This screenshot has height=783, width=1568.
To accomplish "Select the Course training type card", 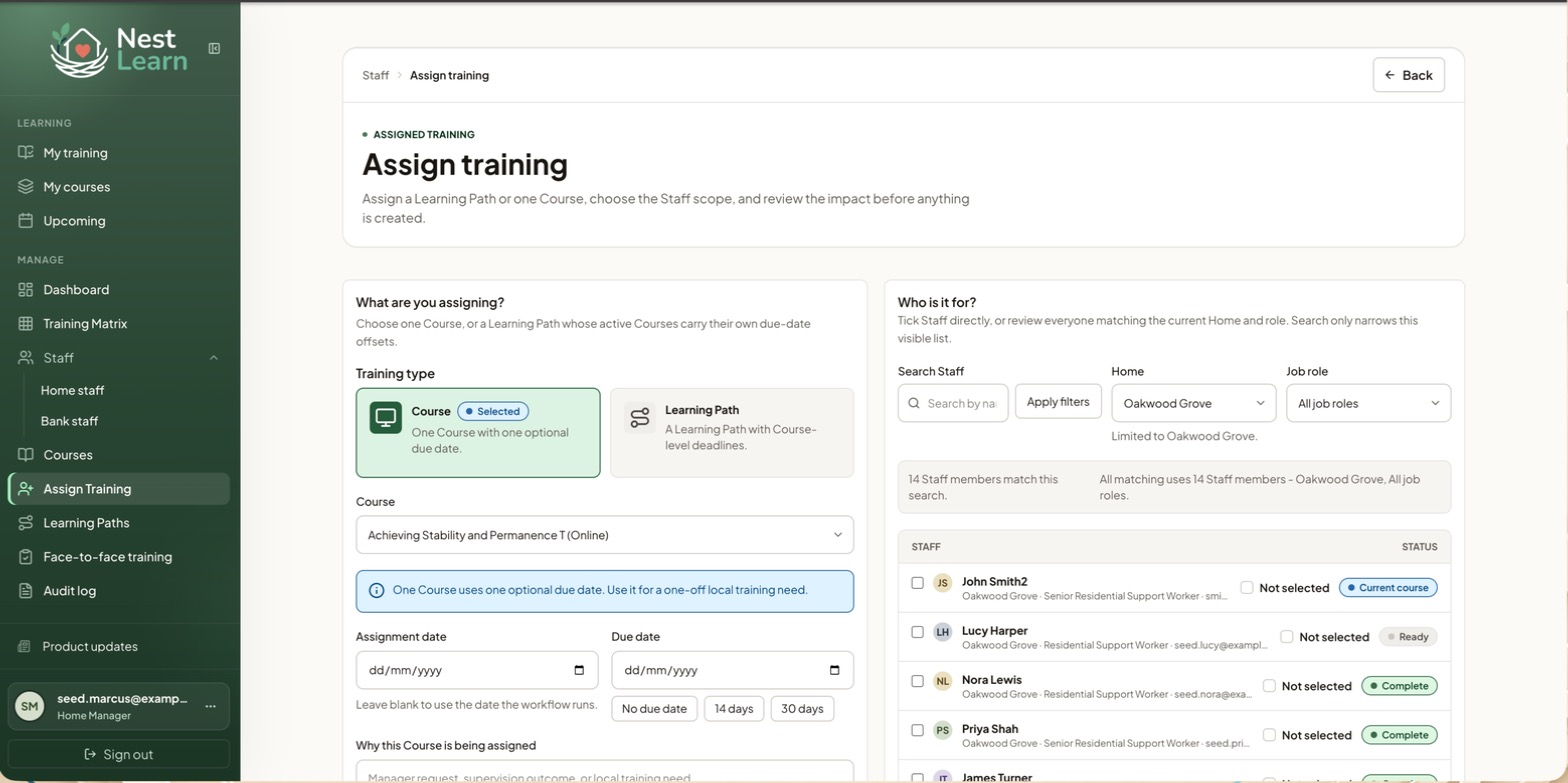I will [478, 433].
